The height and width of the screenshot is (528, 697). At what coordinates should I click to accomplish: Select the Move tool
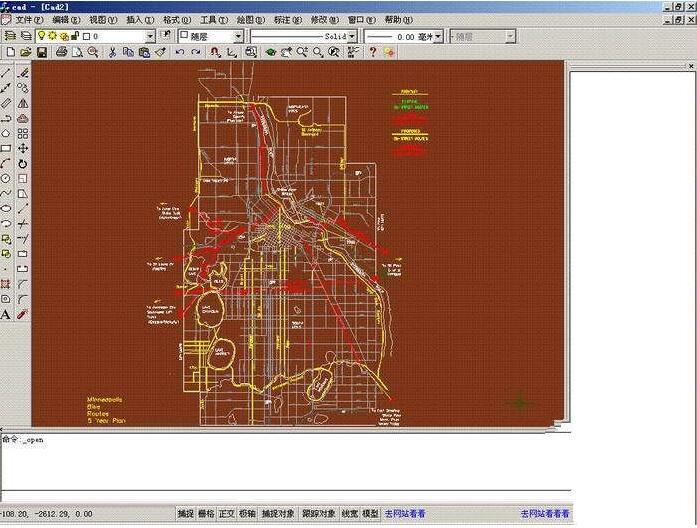click(x=23, y=148)
